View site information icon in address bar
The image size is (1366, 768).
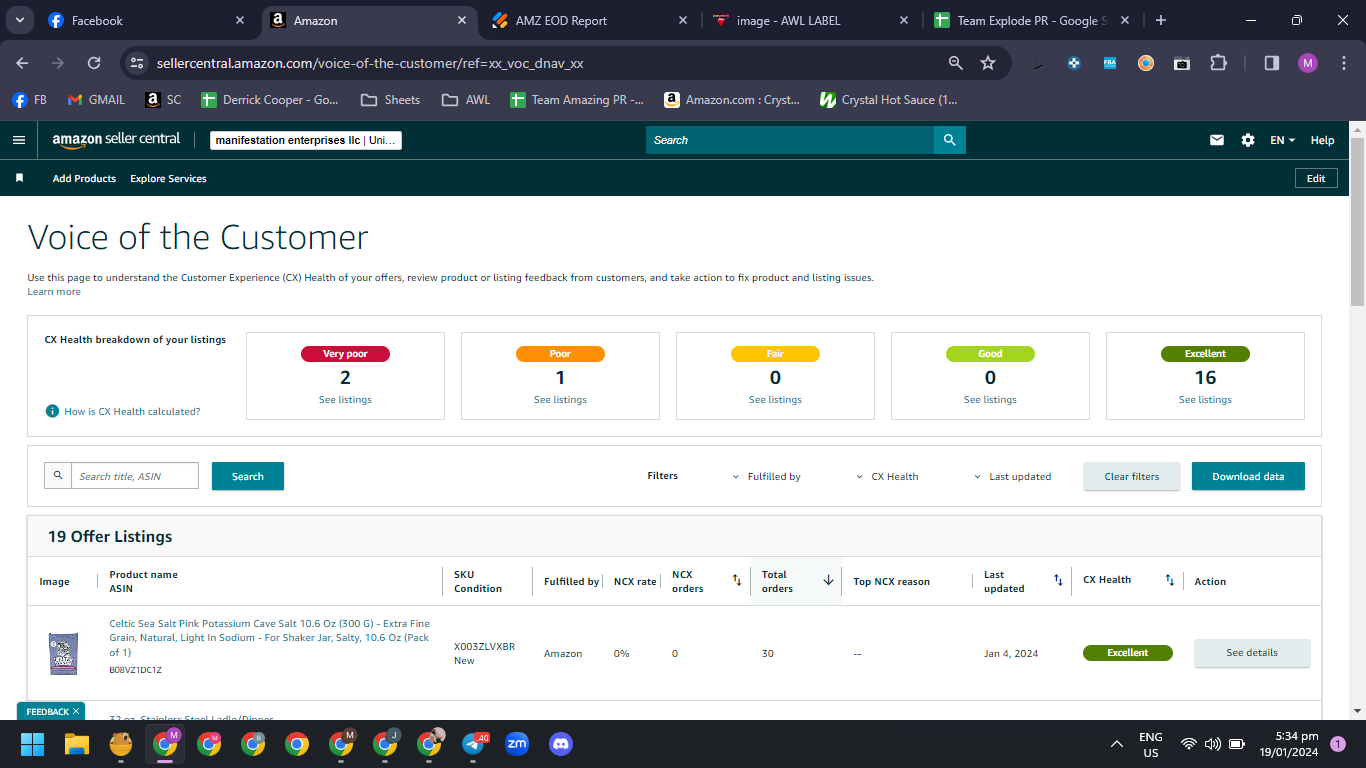(138, 63)
